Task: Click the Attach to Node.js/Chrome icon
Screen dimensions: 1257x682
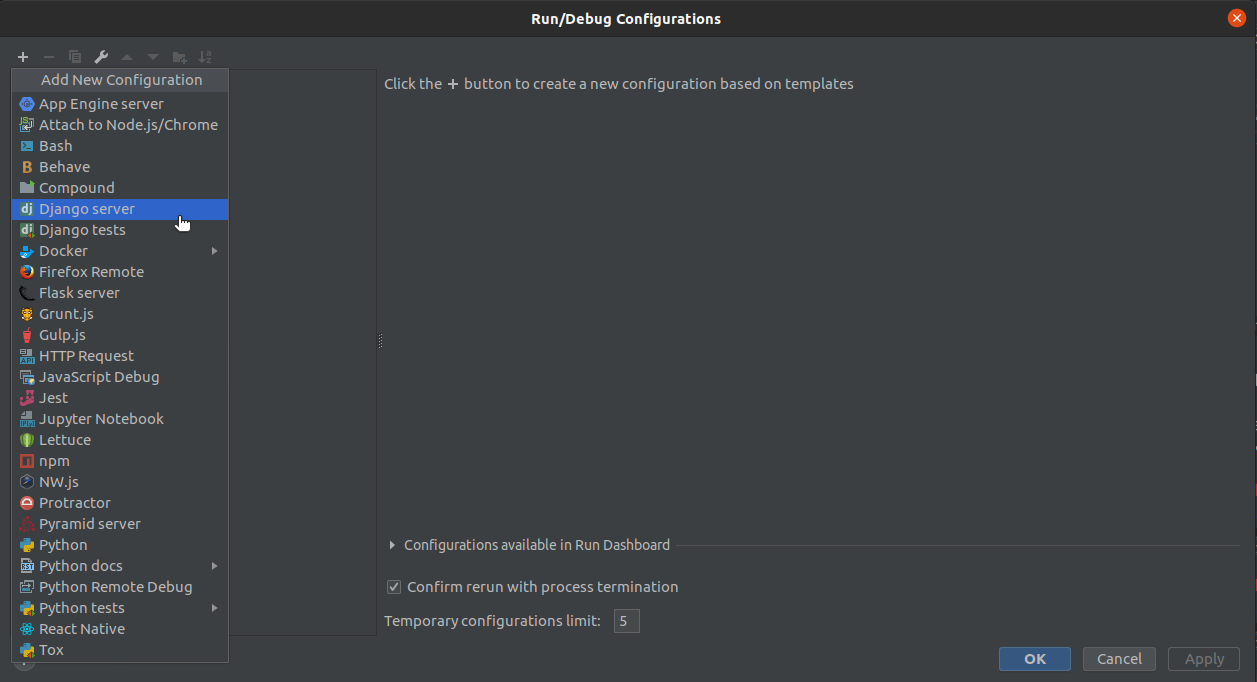Action: click(x=27, y=125)
